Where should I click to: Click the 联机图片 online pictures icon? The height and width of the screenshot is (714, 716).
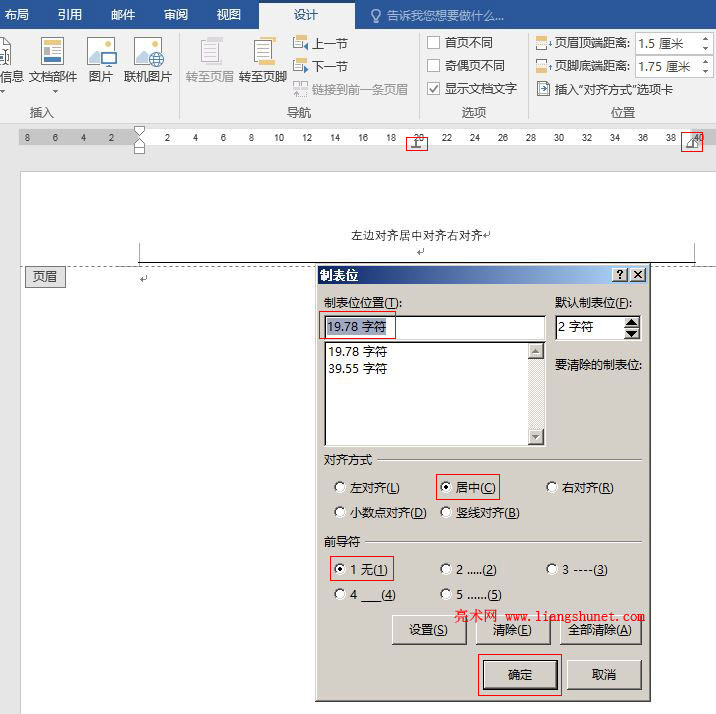point(148,51)
